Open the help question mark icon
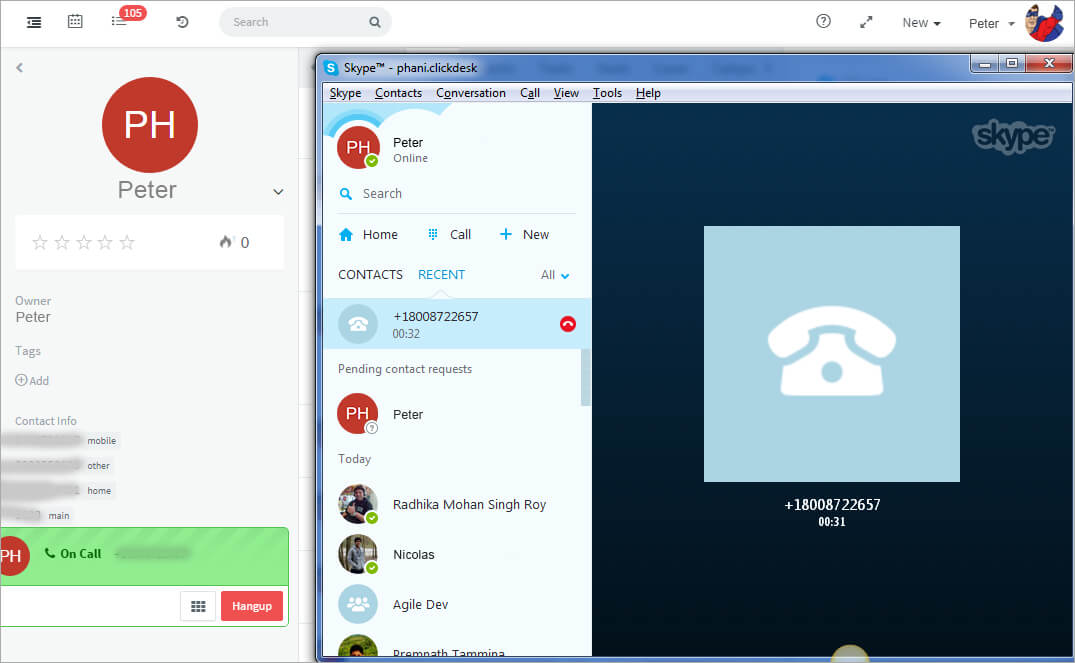This screenshot has height=663, width=1075. click(823, 21)
